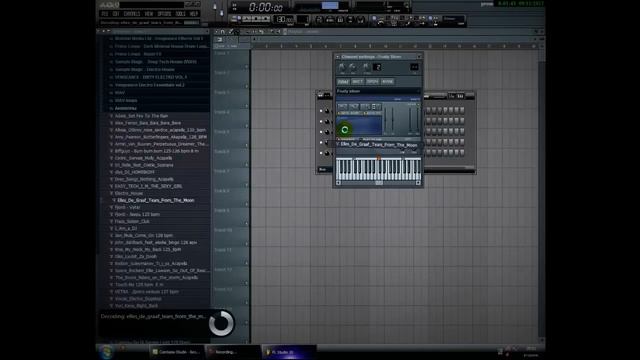The width and height of the screenshot is (640, 360).
Task: Select the EASY_TECH sample in the browser
Action: [x=148, y=186]
